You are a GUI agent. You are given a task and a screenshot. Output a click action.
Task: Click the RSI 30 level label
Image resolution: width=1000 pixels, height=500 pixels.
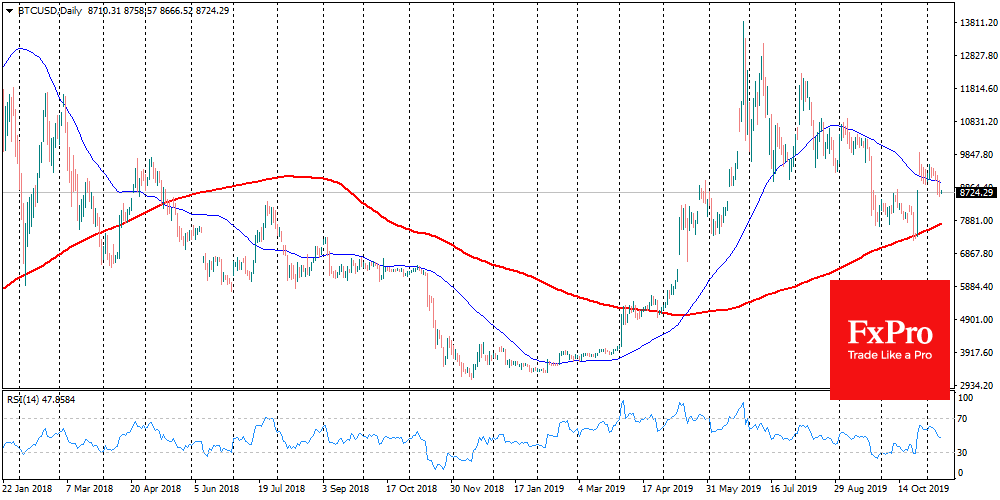[x=964, y=452]
